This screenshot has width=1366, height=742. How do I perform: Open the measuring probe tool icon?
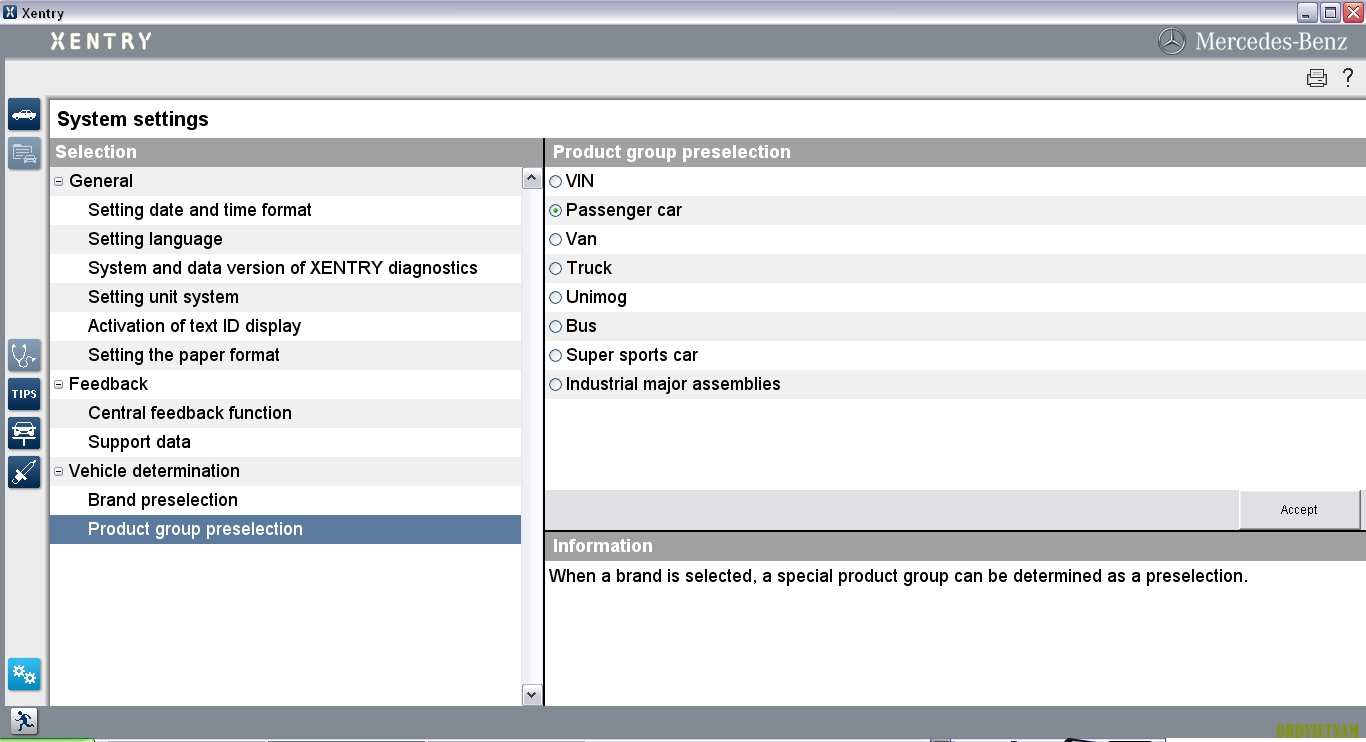pyautogui.click(x=24, y=472)
